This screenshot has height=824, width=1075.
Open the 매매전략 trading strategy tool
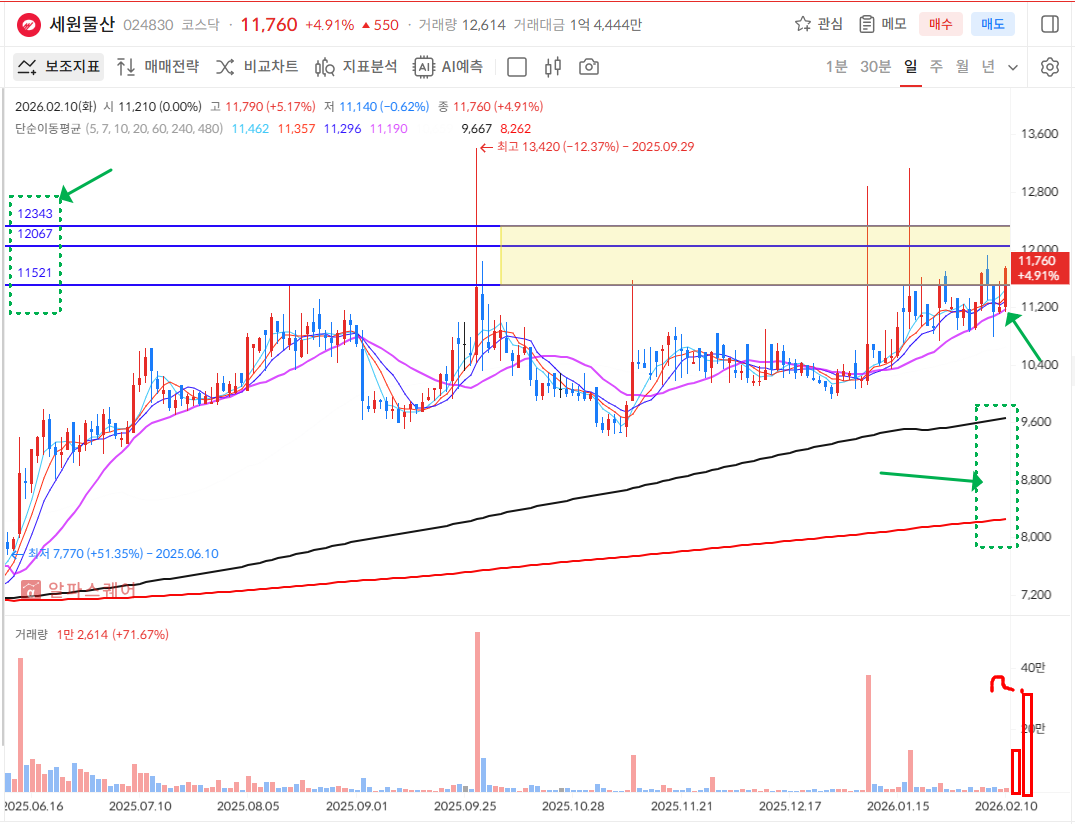tap(157, 67)
